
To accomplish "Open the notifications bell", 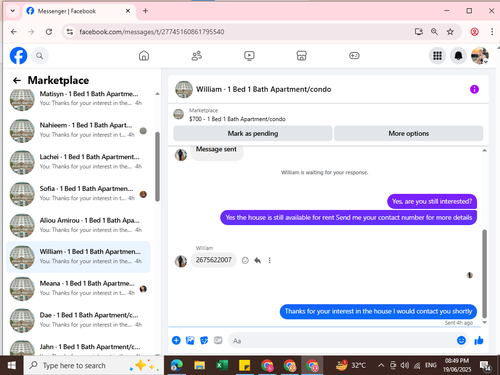I will pos(459,56).
